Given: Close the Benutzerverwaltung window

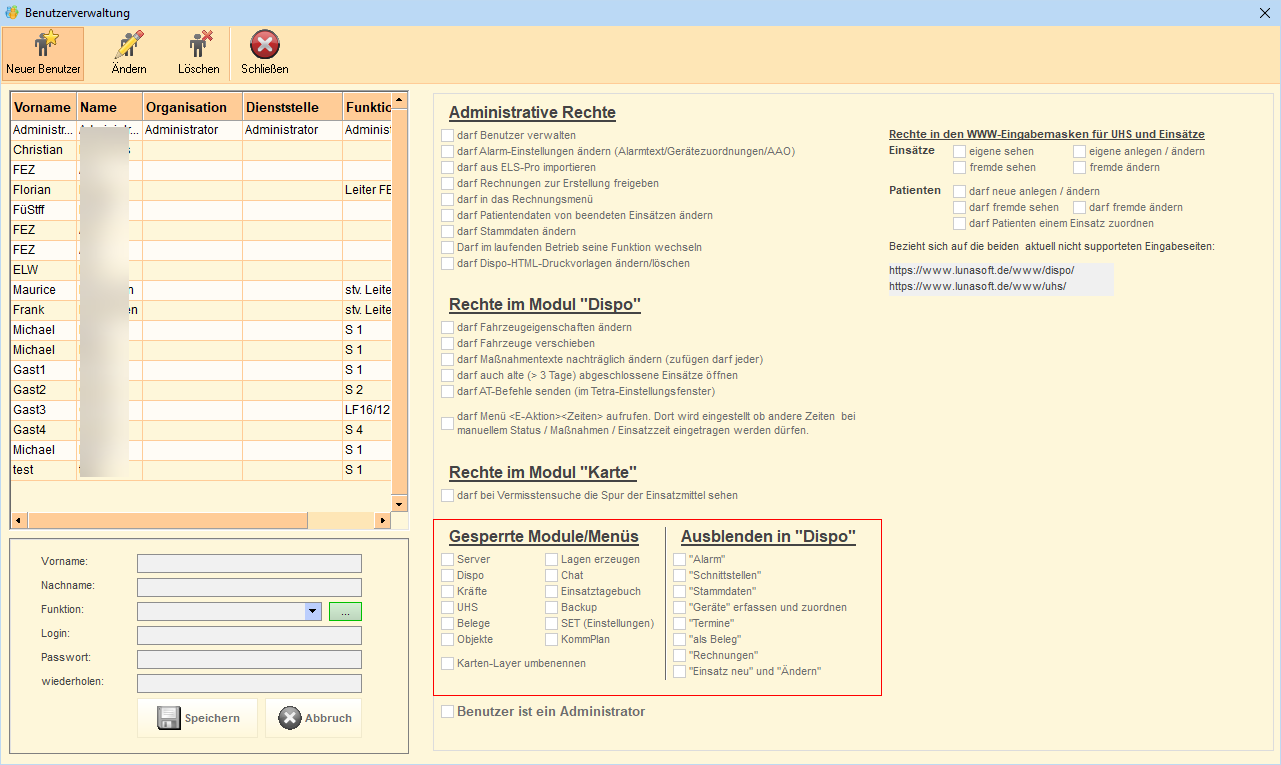Looking at the screenshot, I should (x=1265, y=12).
